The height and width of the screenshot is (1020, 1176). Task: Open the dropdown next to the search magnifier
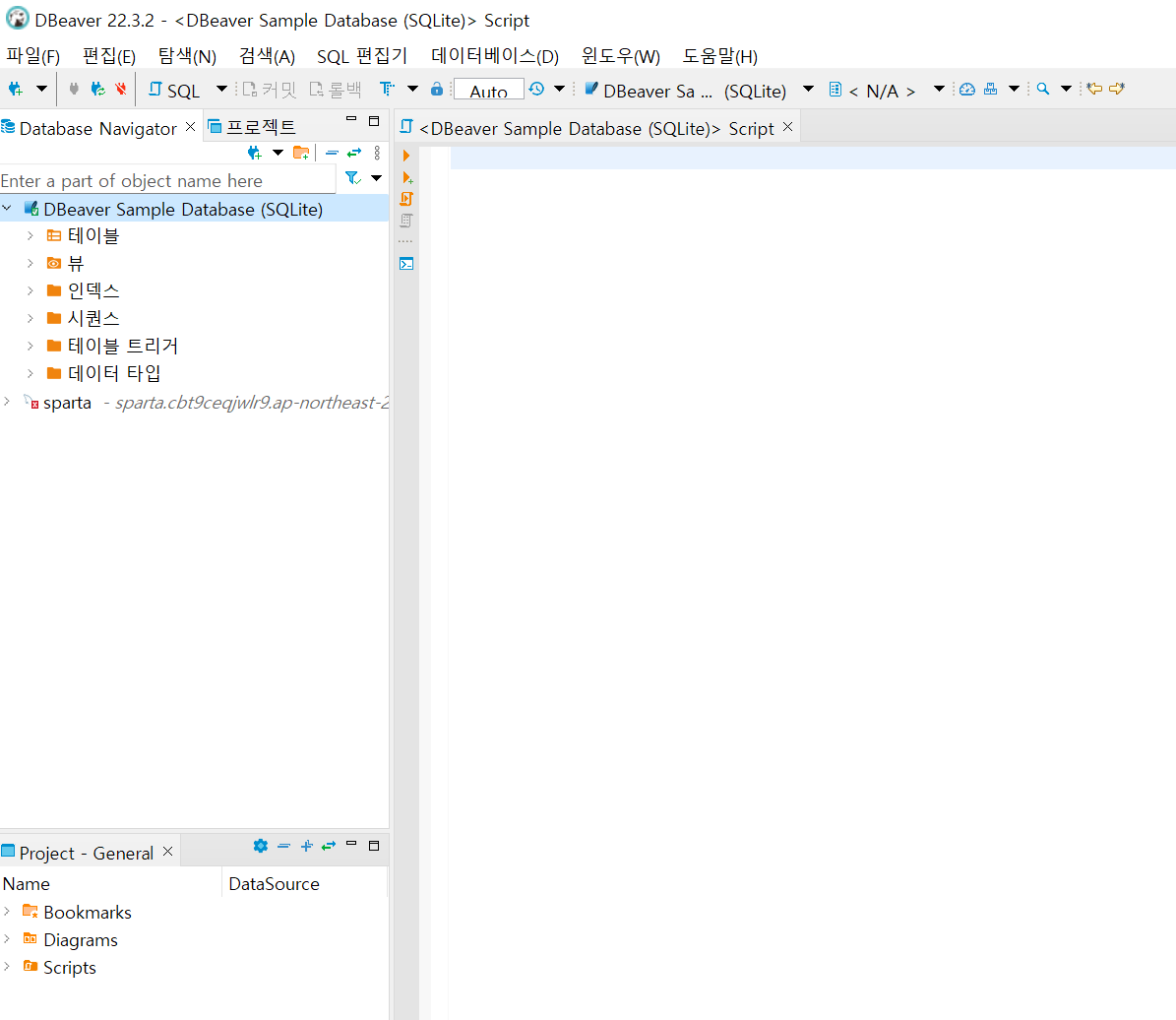pyautogui.click(x=1066, y=89)
